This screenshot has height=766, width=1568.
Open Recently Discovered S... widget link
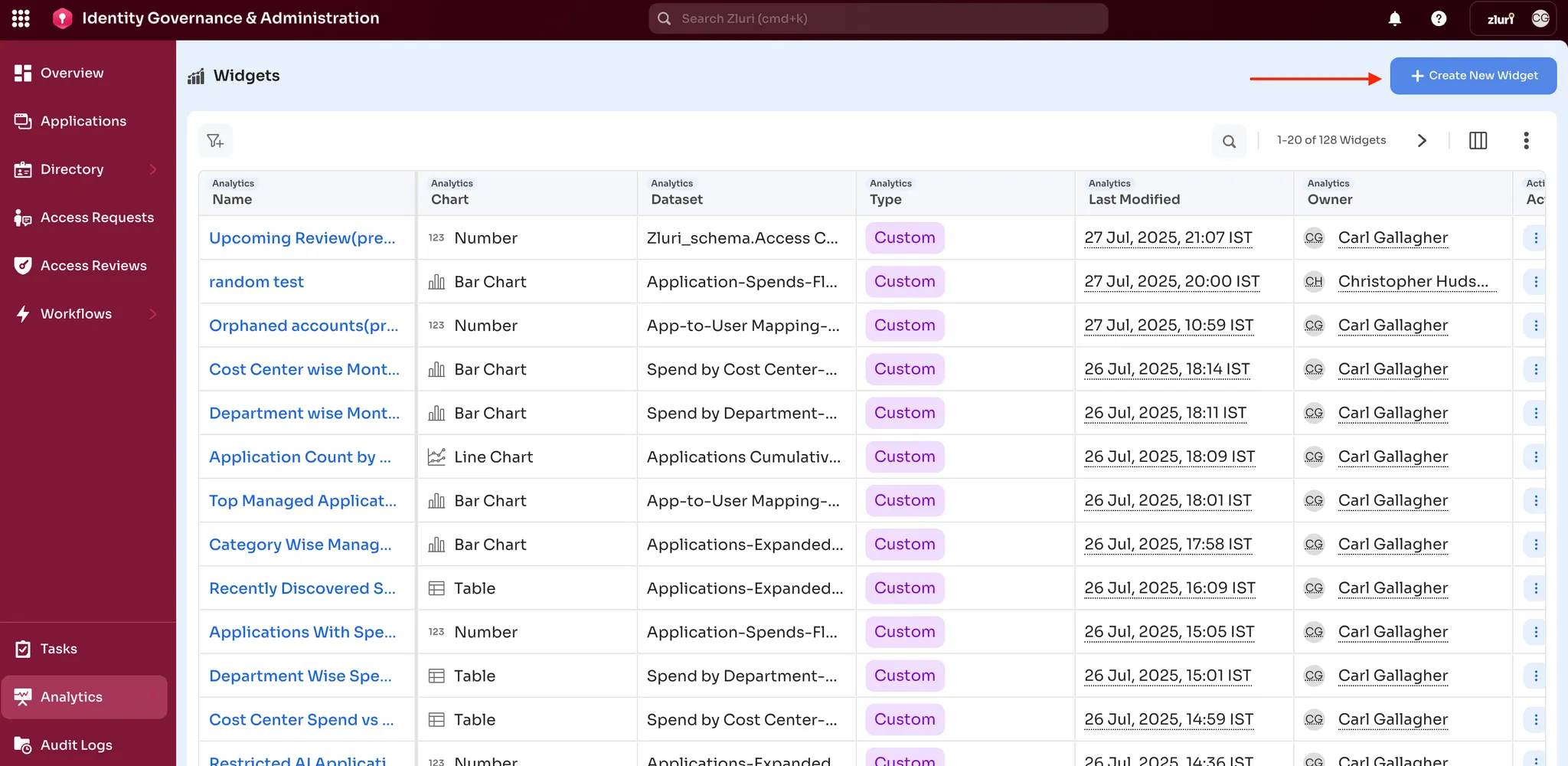pos(302,588)
